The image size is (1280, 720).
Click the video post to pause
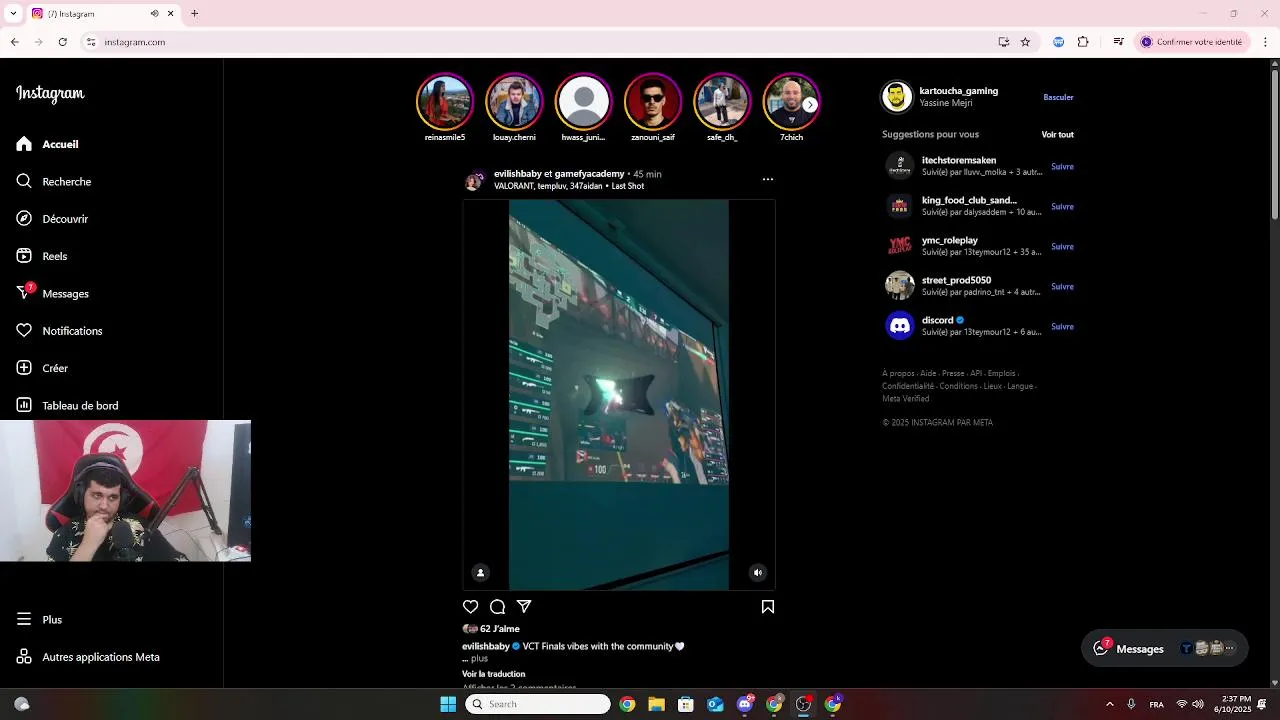[619, 394]
